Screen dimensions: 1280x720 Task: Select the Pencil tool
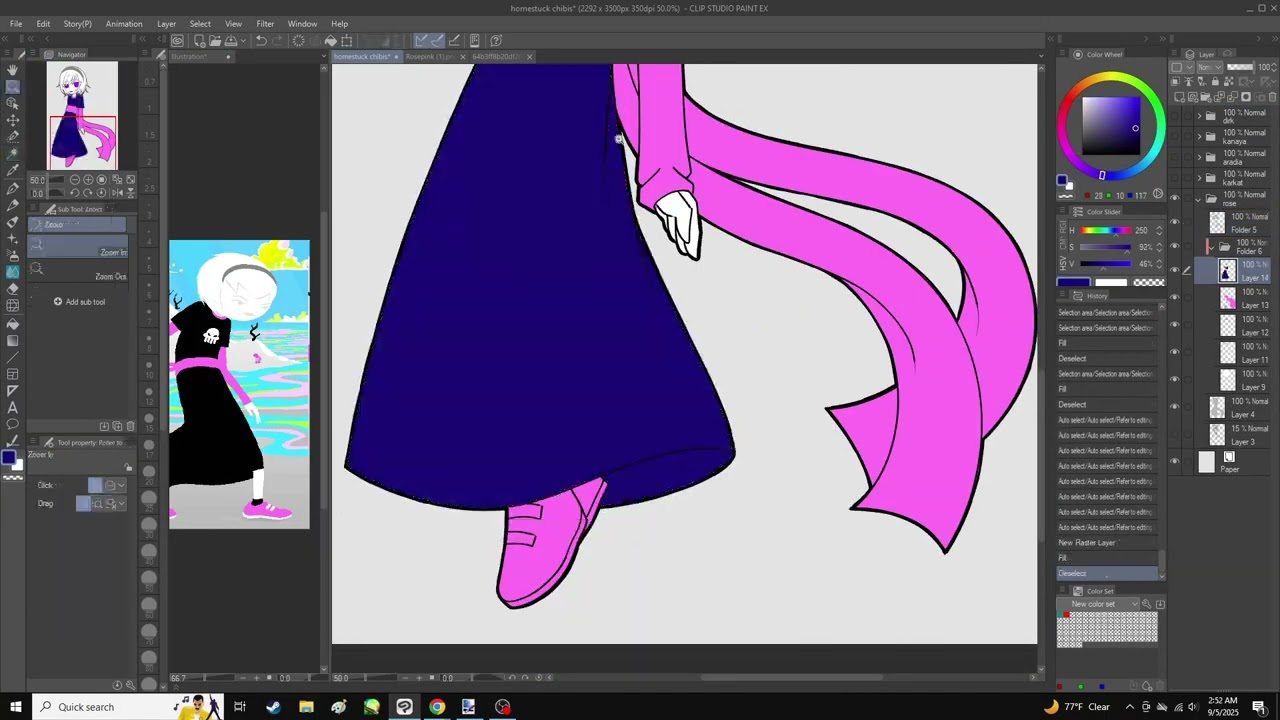click(x=13, y=204)
